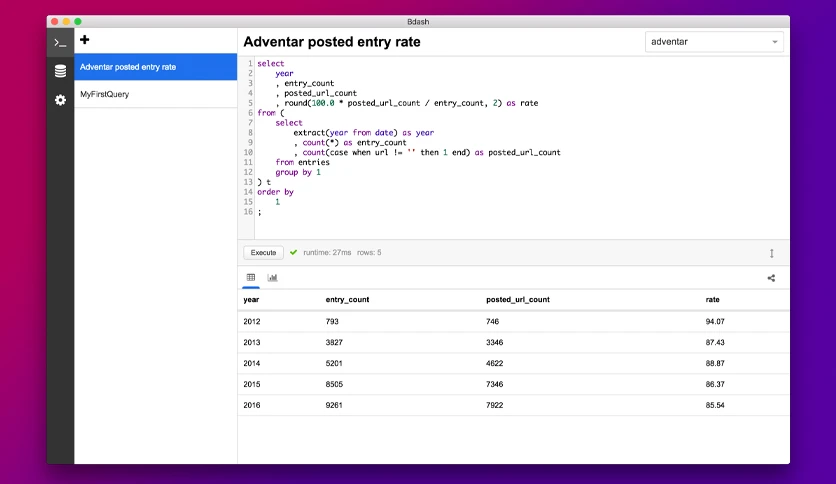Click the entry_count column header
836x484 pixels.
point(347,300)
